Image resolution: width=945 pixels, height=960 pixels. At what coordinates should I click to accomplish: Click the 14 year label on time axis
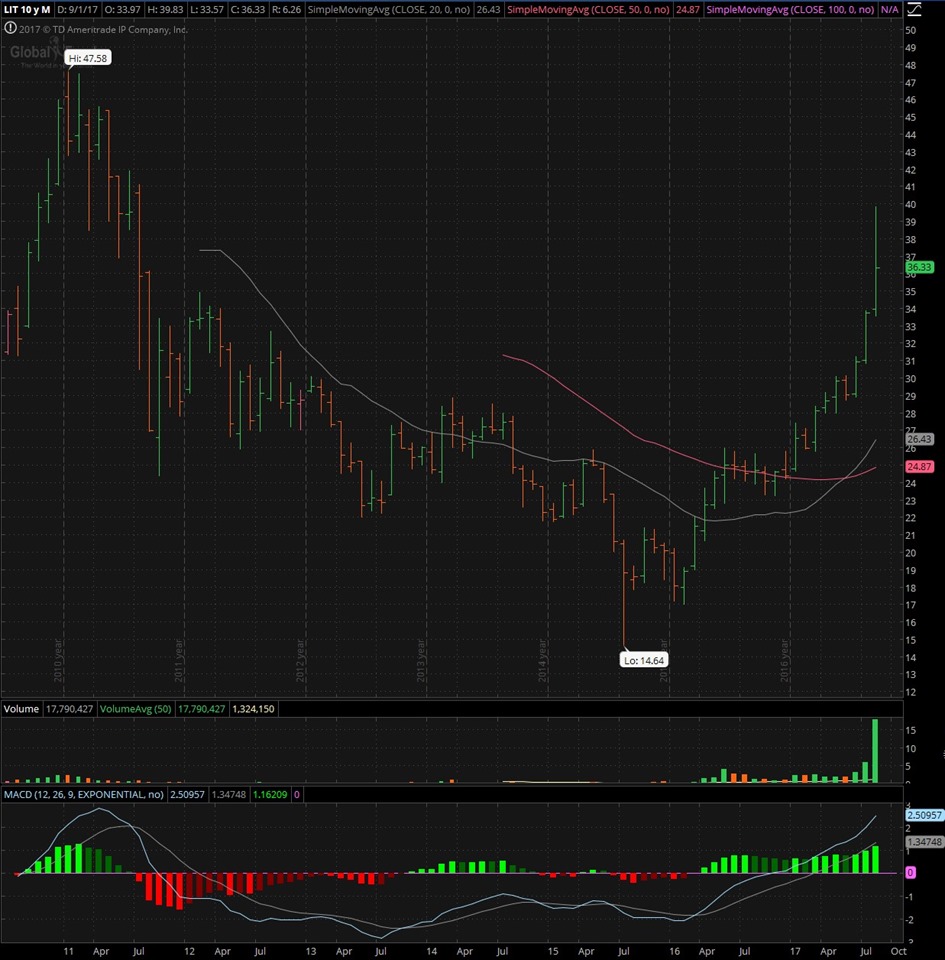pyautogui.click(x=431, y=951)
